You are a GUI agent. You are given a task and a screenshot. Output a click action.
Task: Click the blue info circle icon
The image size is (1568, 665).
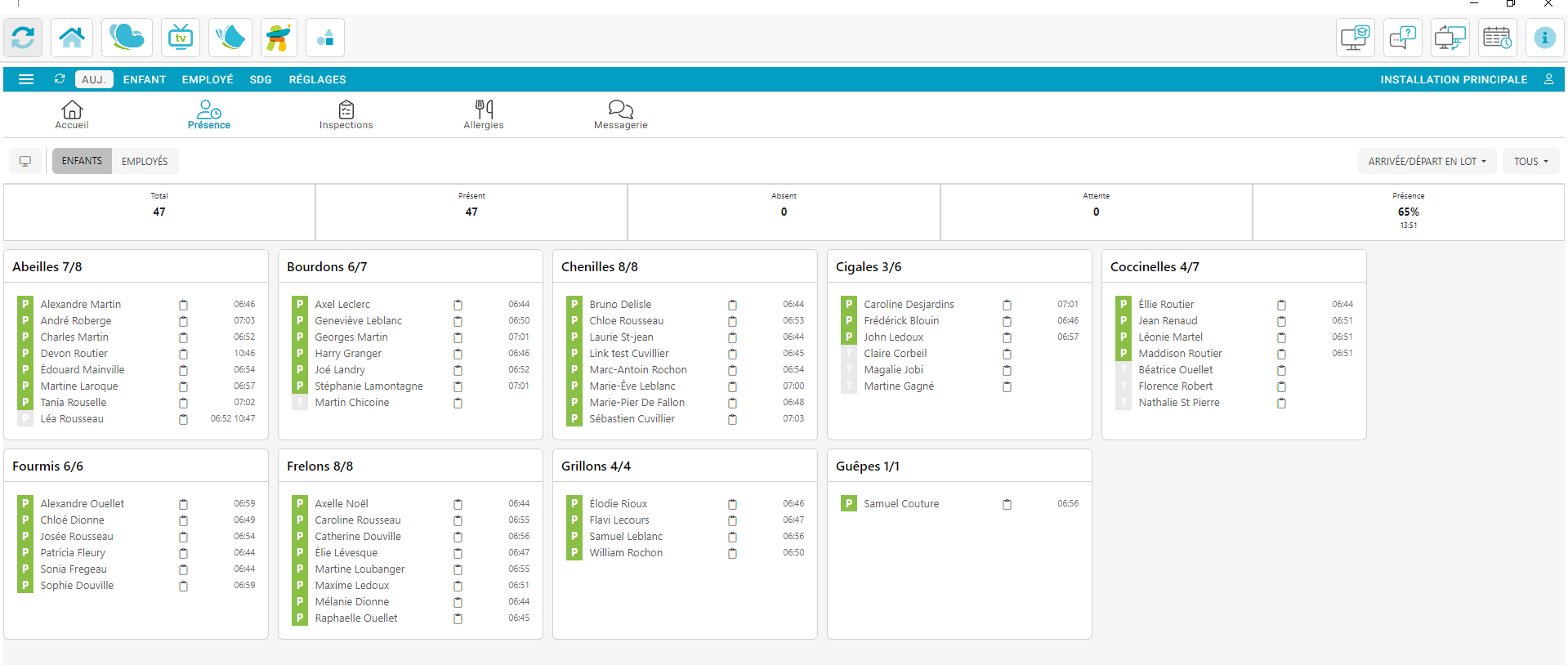click(x=1544, y=38)
